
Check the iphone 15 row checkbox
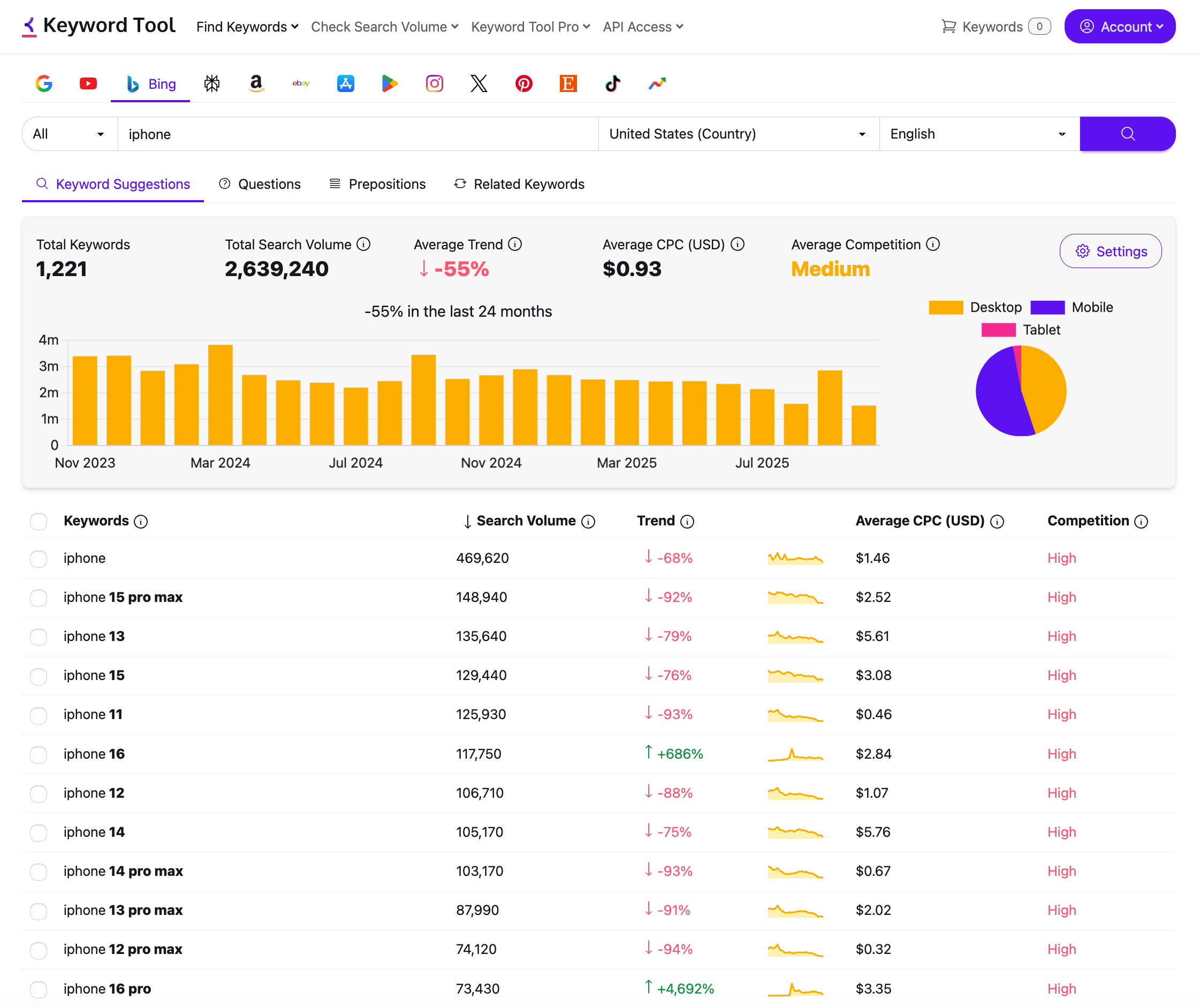pos(39,676)
